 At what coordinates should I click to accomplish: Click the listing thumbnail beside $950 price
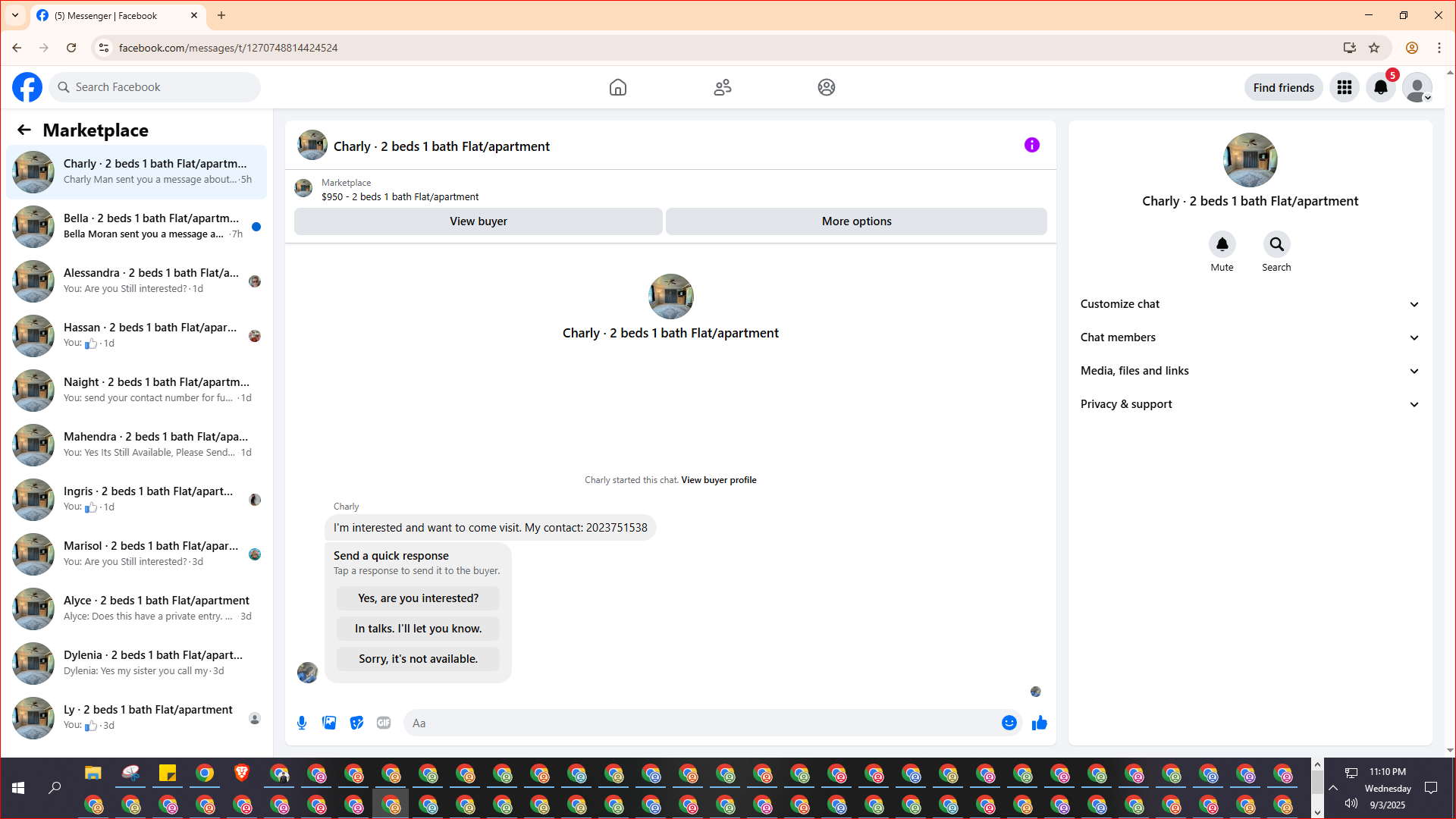pyautogui.click(x=303, y=188)
